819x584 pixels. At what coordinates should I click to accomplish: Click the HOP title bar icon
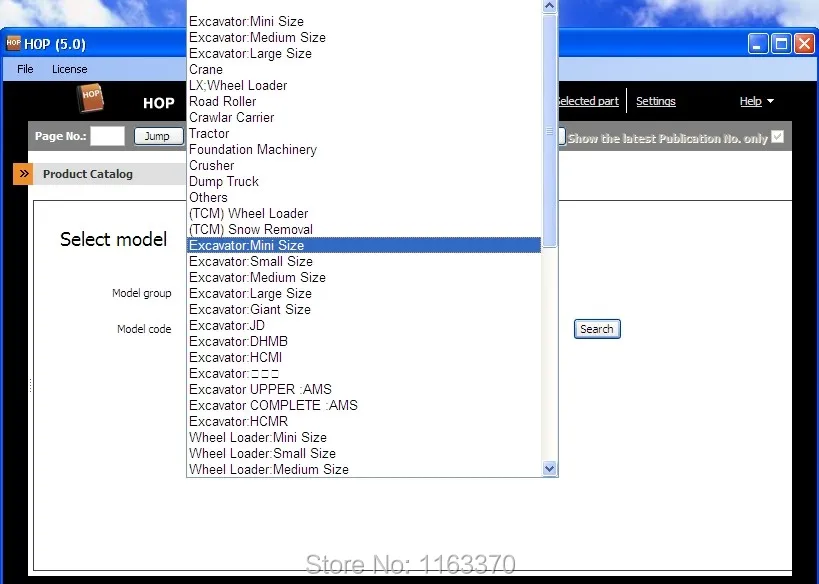13,43
